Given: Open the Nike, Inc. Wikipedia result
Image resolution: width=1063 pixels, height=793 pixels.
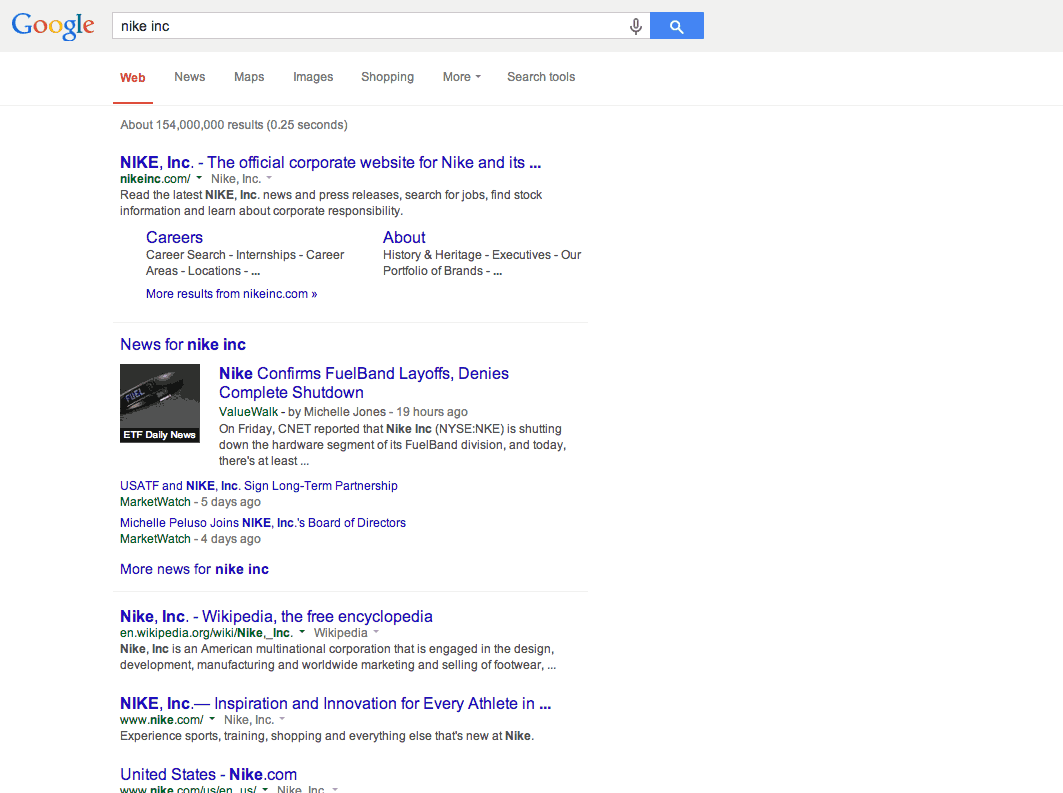Looking at the screenshot, I should coord(276,617).
